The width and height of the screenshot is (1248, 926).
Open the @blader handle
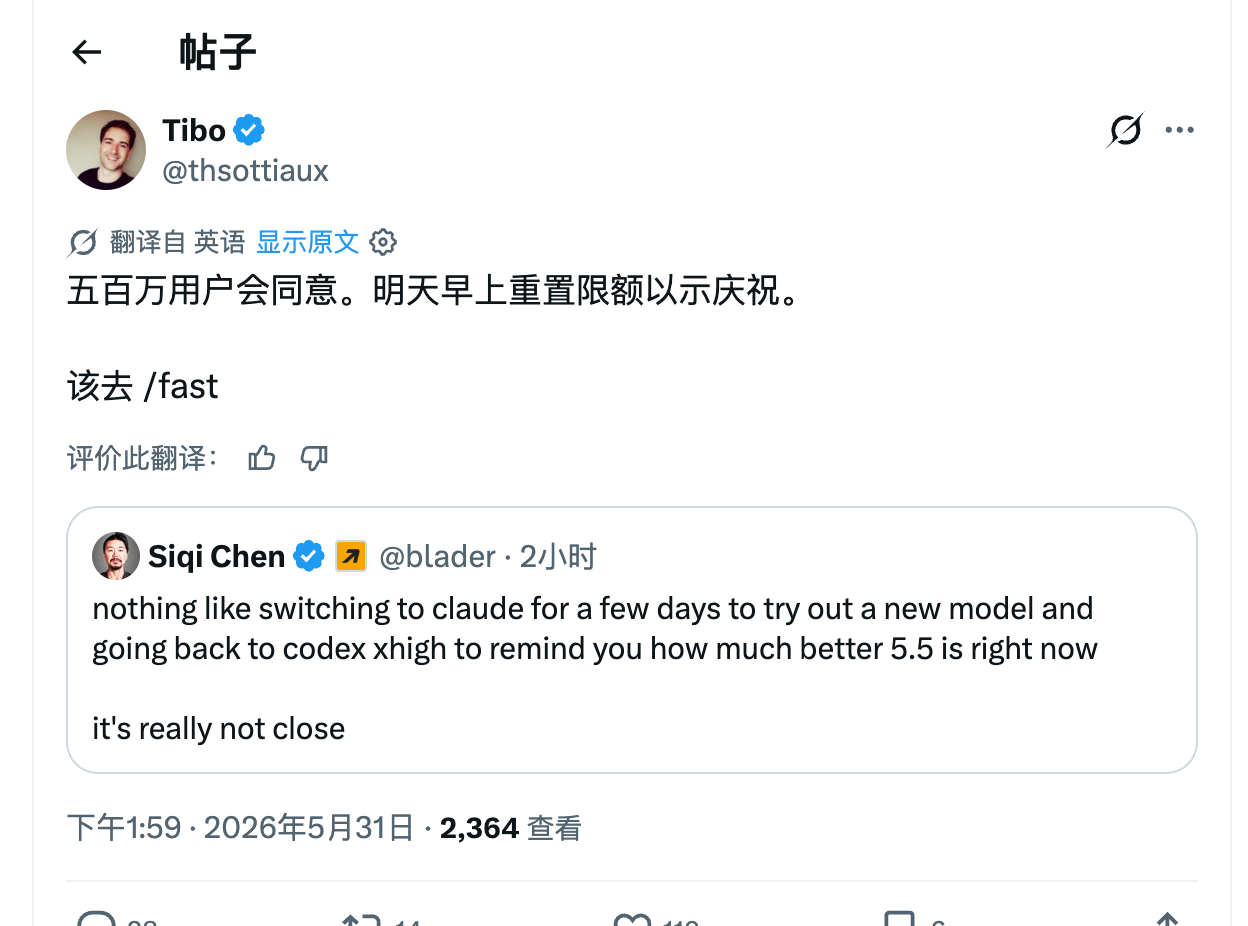437,556
